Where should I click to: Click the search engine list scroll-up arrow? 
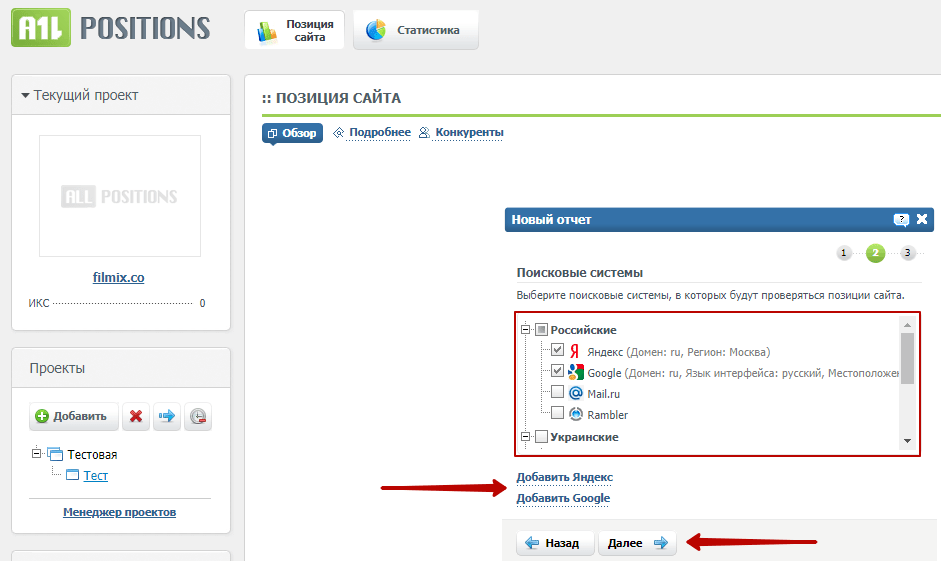click(907, 325)
